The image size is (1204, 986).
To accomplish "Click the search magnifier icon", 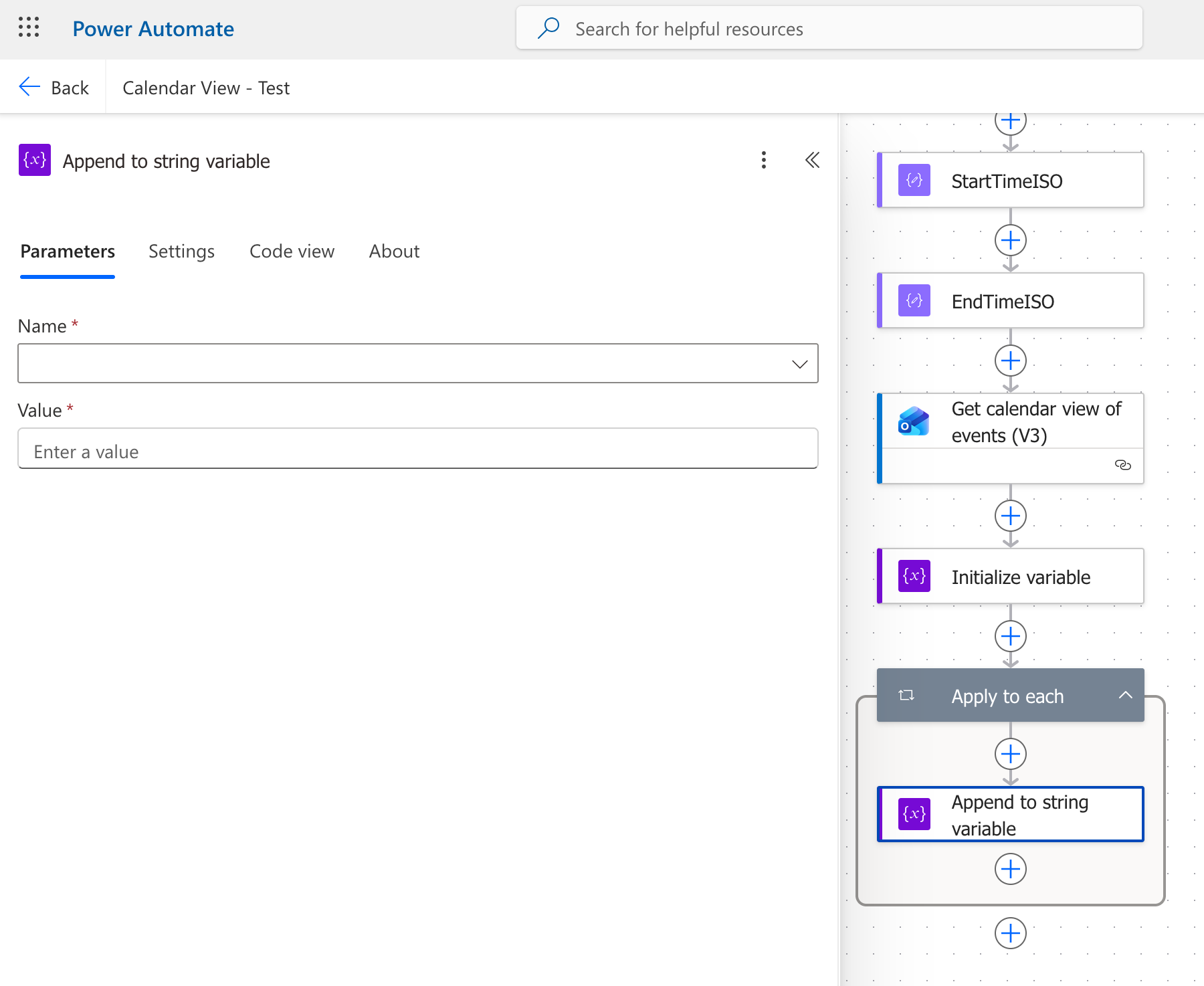I will [x=548, y=28].
